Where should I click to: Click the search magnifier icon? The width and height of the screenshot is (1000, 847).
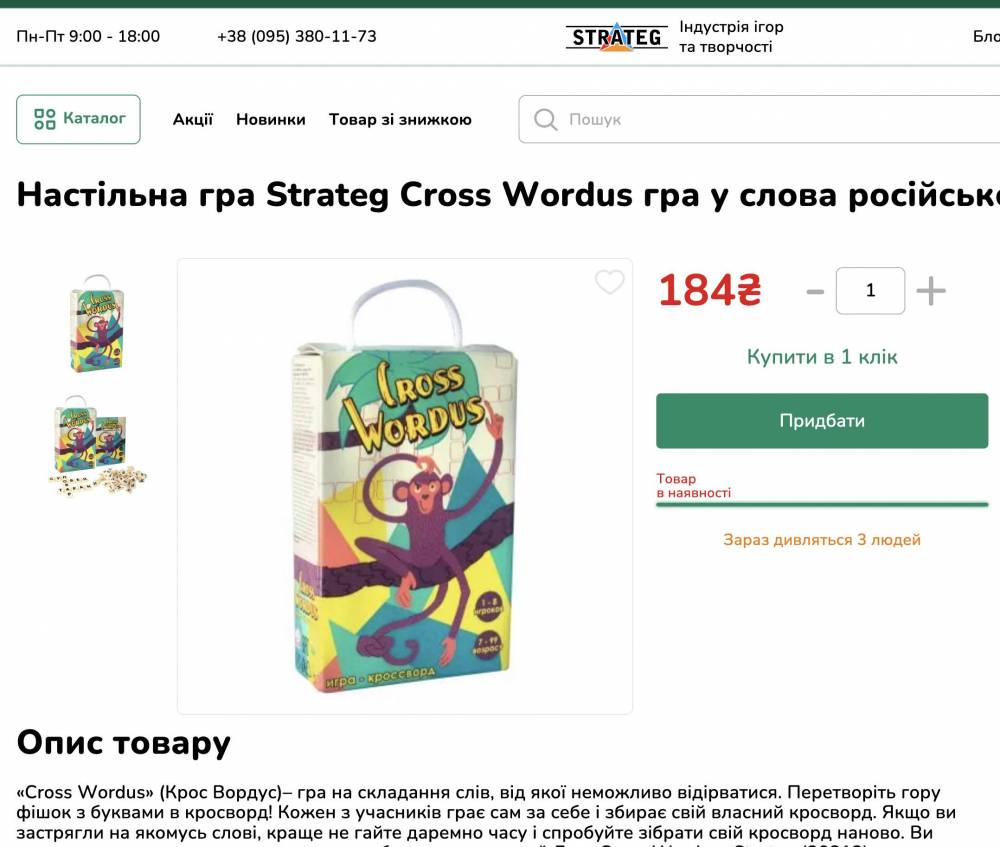(545, 119)
